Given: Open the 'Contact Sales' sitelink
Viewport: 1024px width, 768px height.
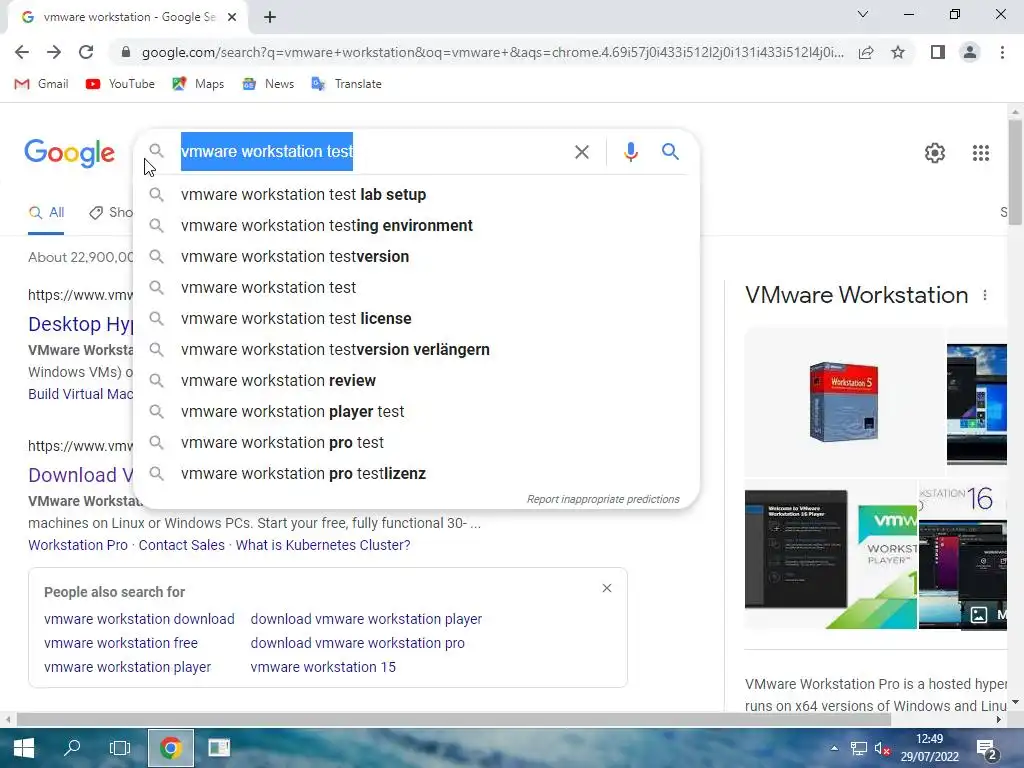Looking at the screenshot, I should tap(182, 545).
